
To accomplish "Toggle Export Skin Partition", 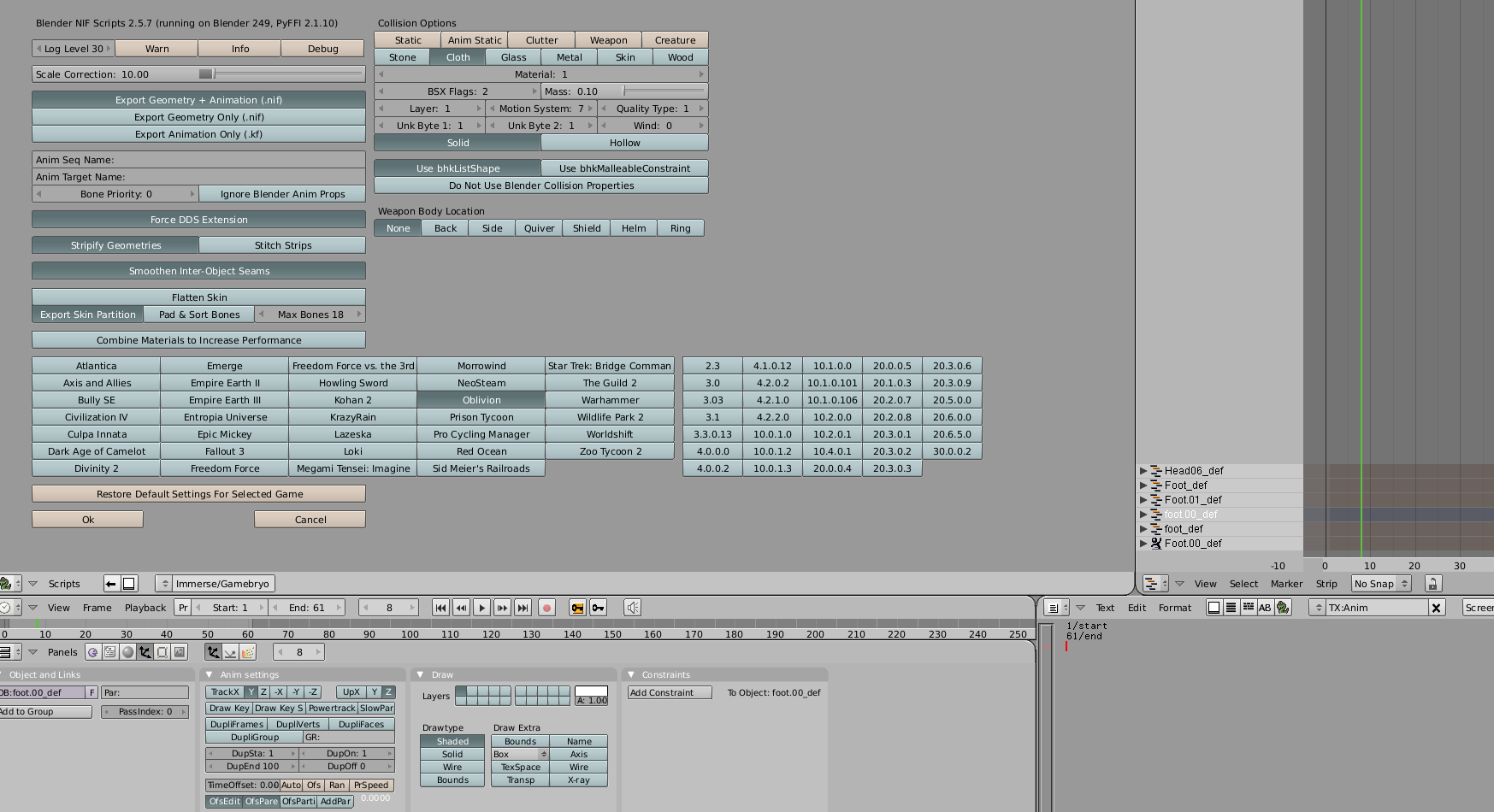I will click(x=87, y=315).
